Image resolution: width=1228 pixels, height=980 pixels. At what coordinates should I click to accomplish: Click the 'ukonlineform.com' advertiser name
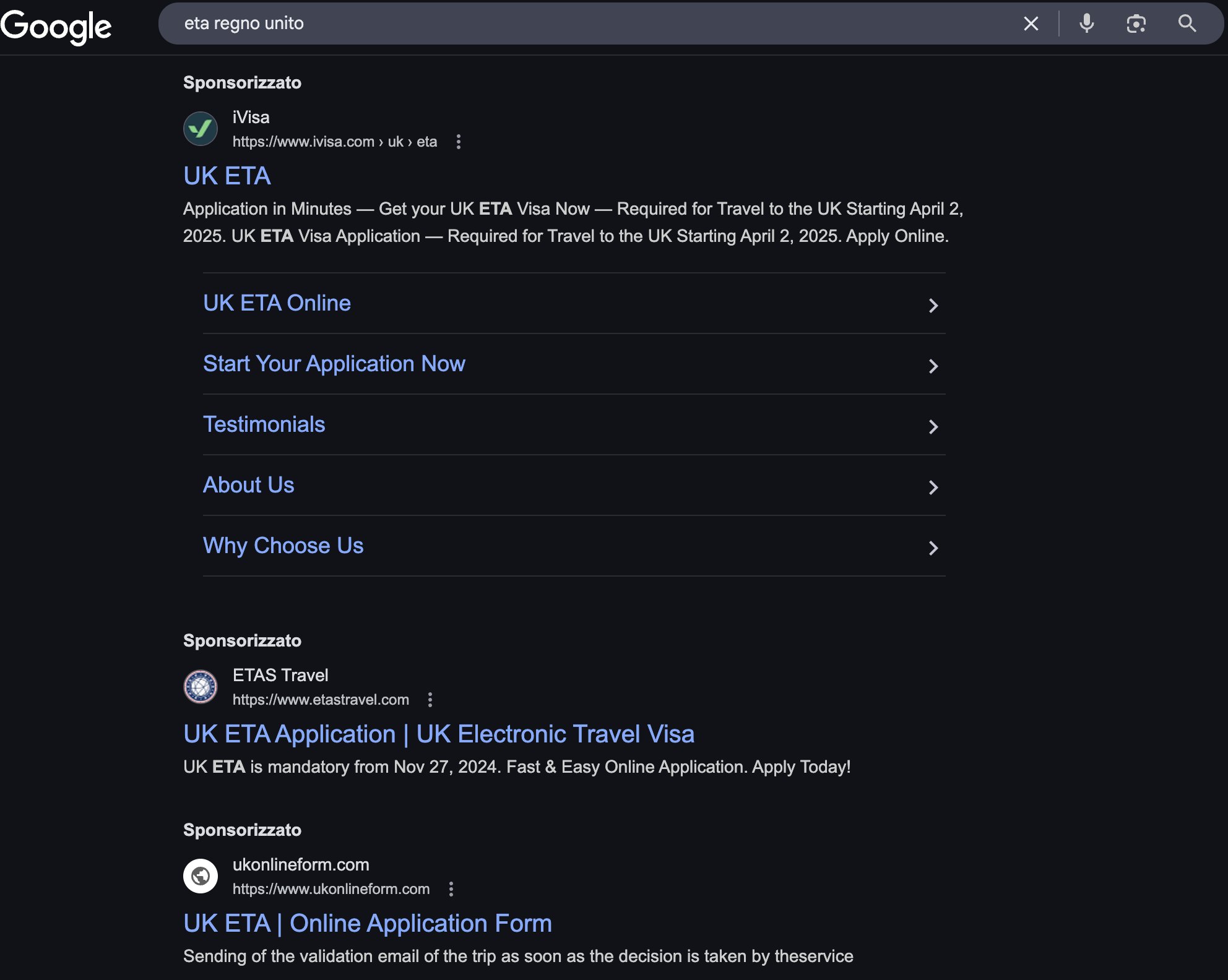click(x=301, y=865)
